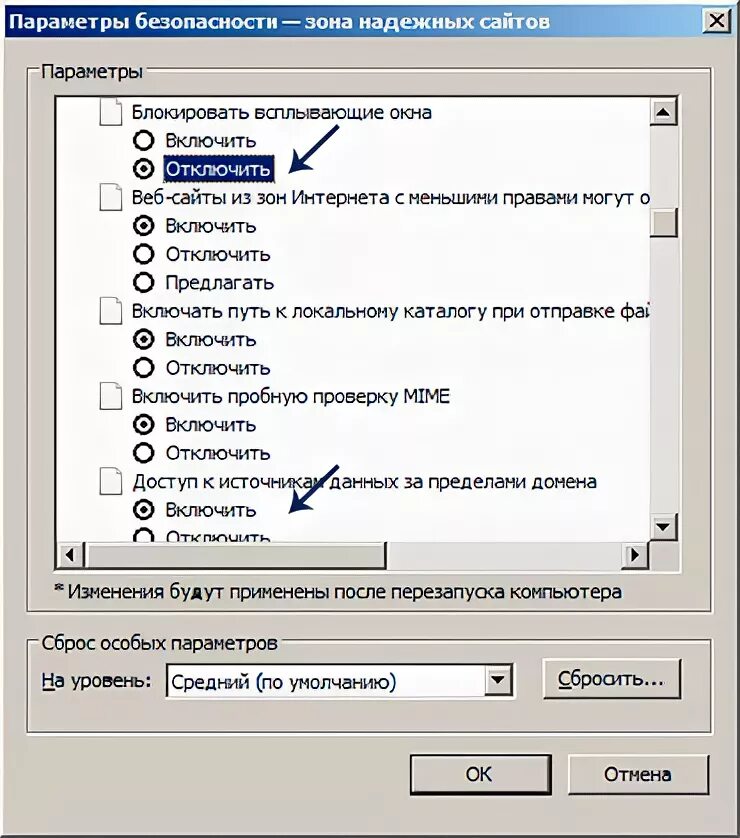740x838 pixels.
Task: Click the 'Сбросить...' reset button
Action: [x=610, y=679]
